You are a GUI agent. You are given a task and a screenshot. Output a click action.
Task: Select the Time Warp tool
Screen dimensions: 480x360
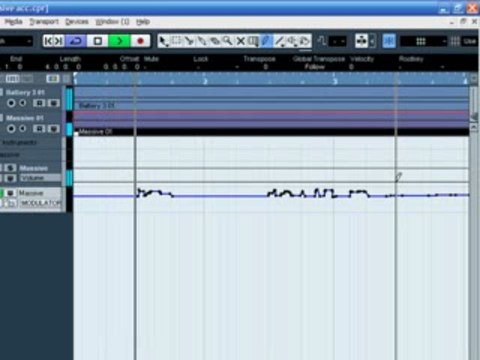tap(253, 41)
